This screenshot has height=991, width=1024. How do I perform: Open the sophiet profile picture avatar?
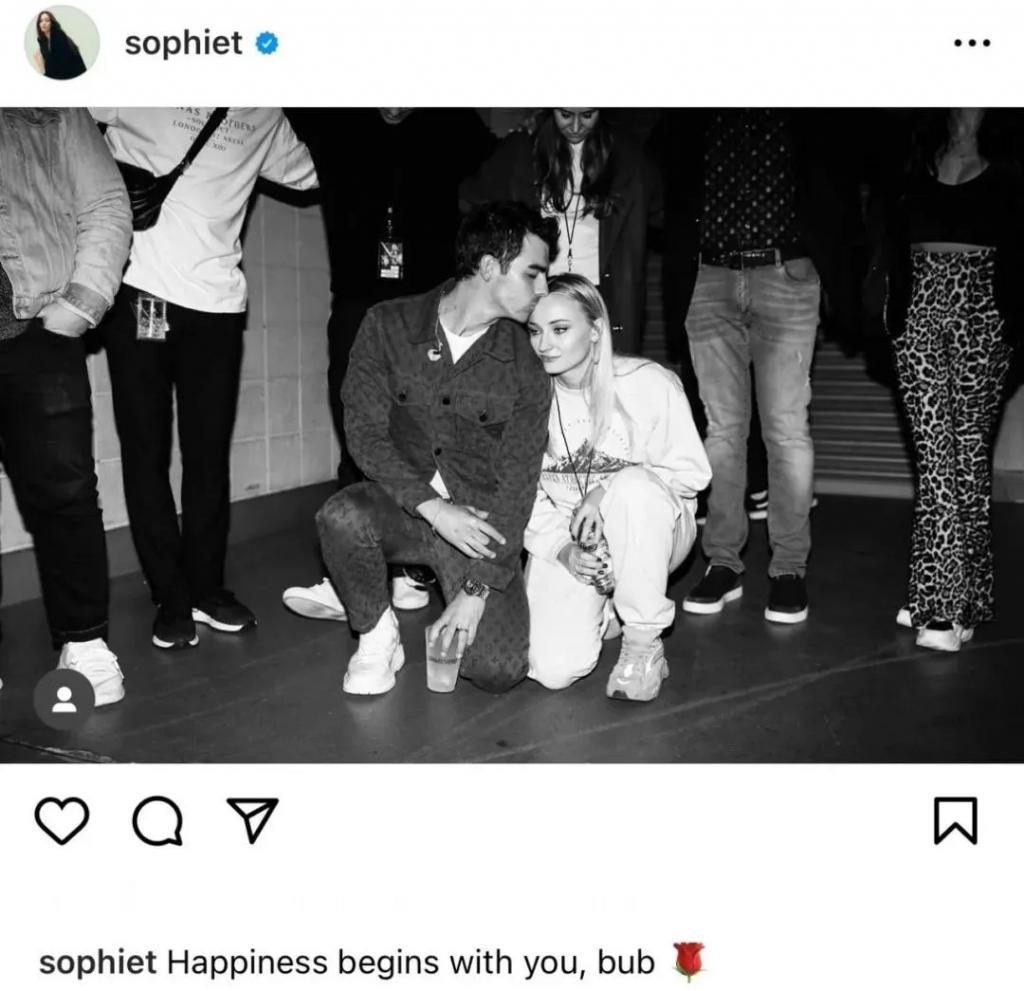click(62, 42)
